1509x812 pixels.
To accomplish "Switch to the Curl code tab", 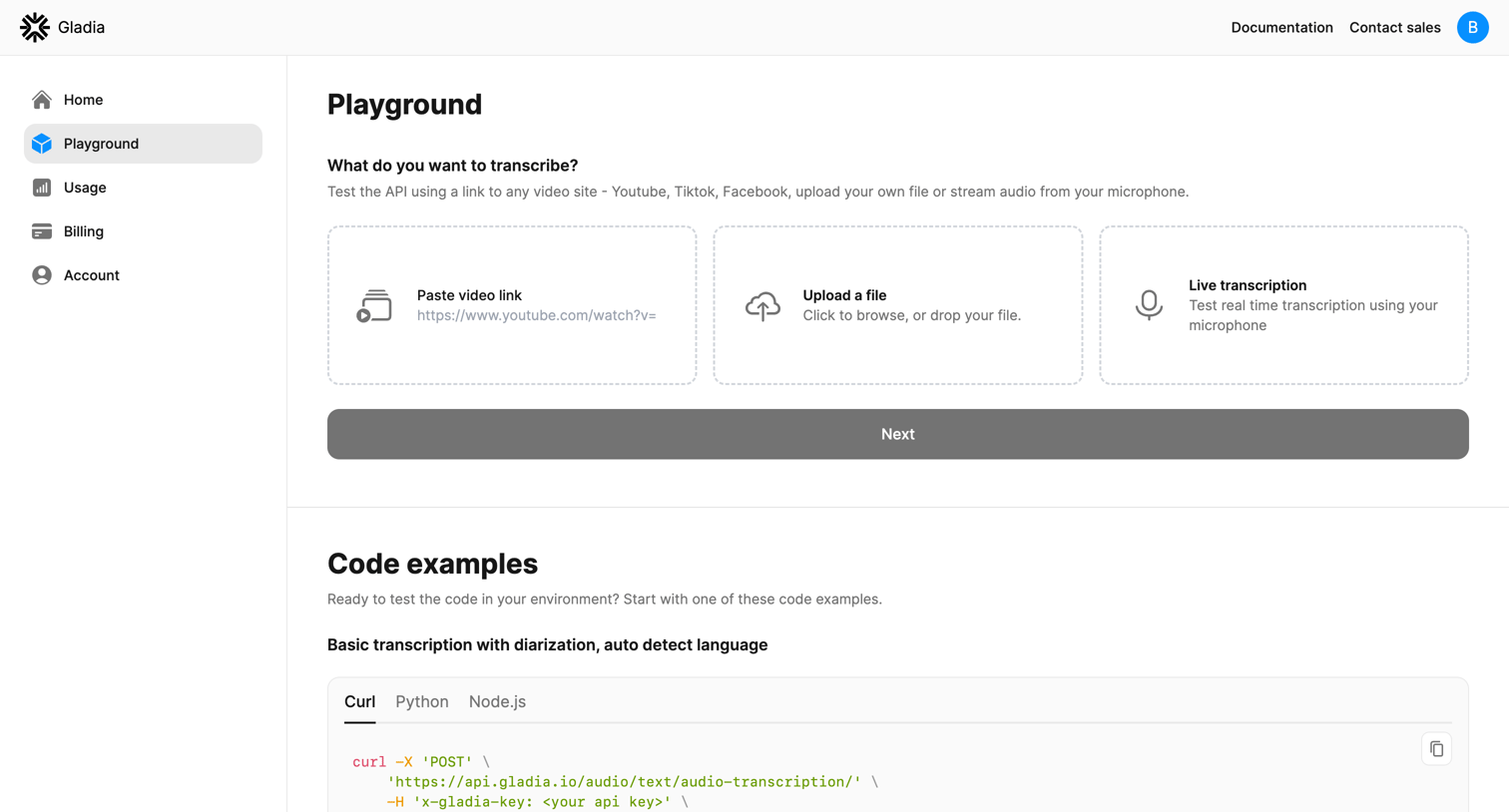I will (x=360, y=702).
